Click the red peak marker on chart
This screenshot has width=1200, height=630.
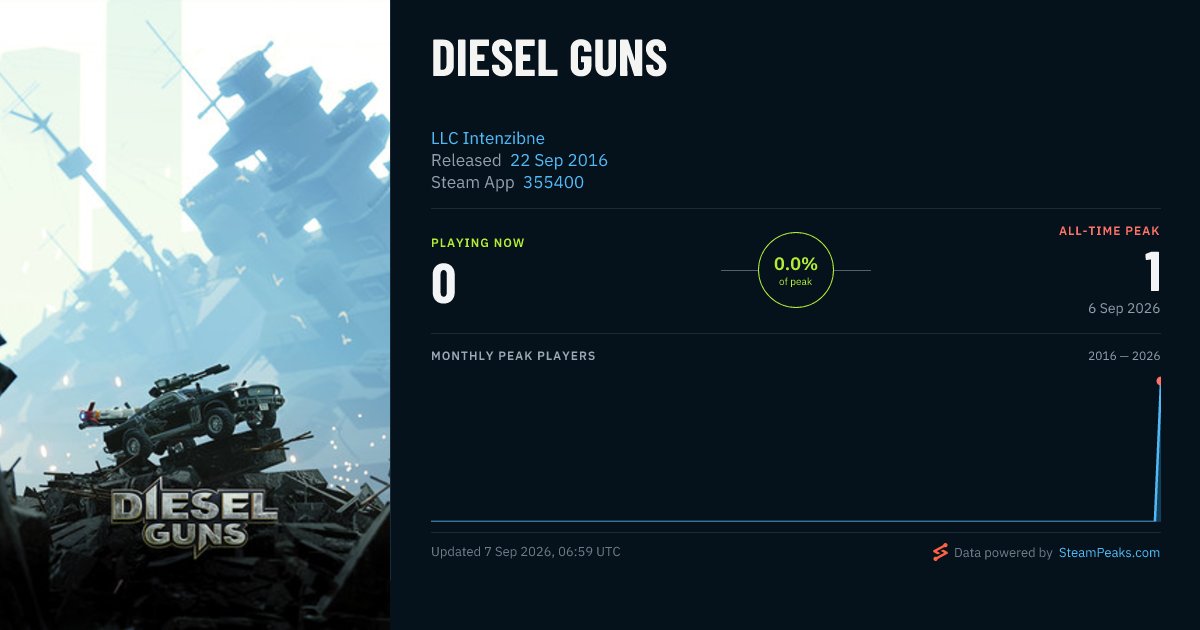coord(1159,381)
